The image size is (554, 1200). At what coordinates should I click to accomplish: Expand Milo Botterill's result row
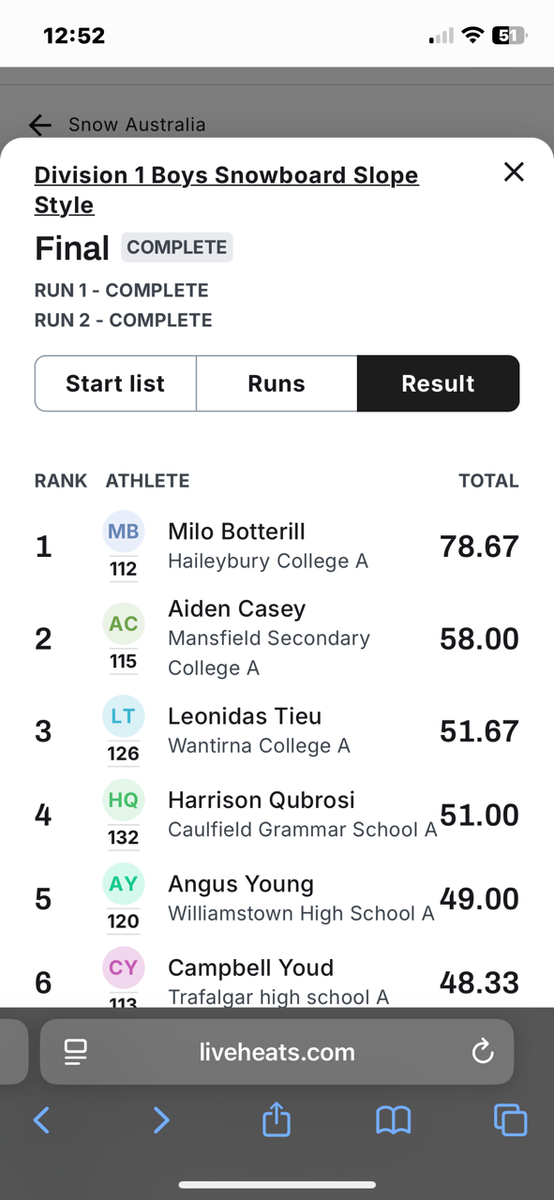pyautogui.click(x=277, y=547)
